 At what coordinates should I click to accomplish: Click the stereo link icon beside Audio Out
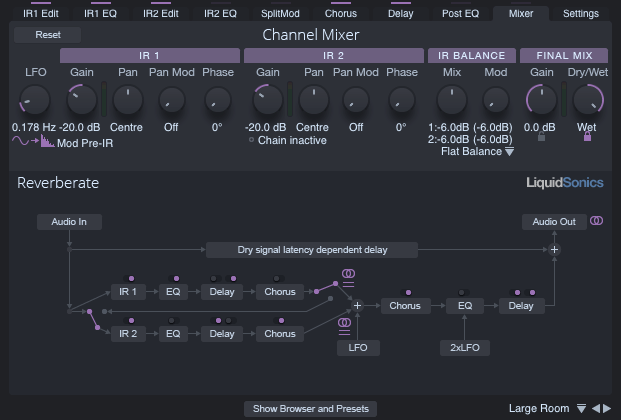pyautogui.click(x=596, y=221)
